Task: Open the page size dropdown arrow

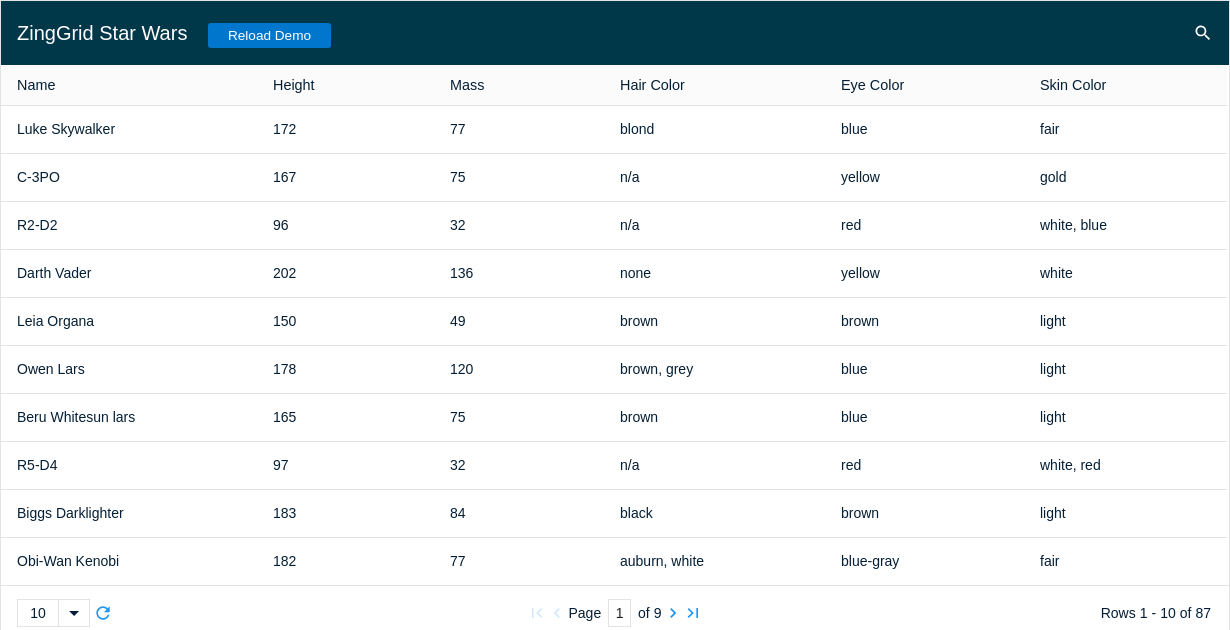Action: click(x=74, y=613)
